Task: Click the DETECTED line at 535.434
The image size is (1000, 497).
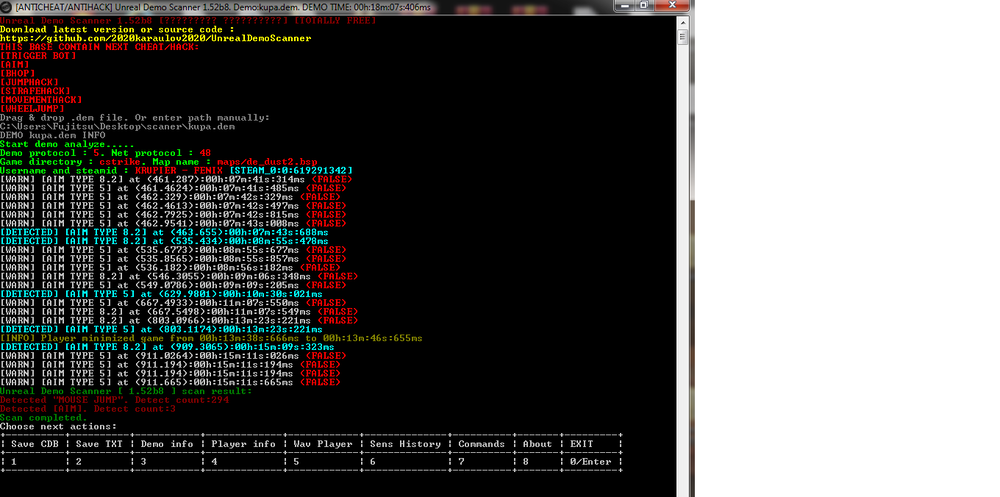Action: 164,242
